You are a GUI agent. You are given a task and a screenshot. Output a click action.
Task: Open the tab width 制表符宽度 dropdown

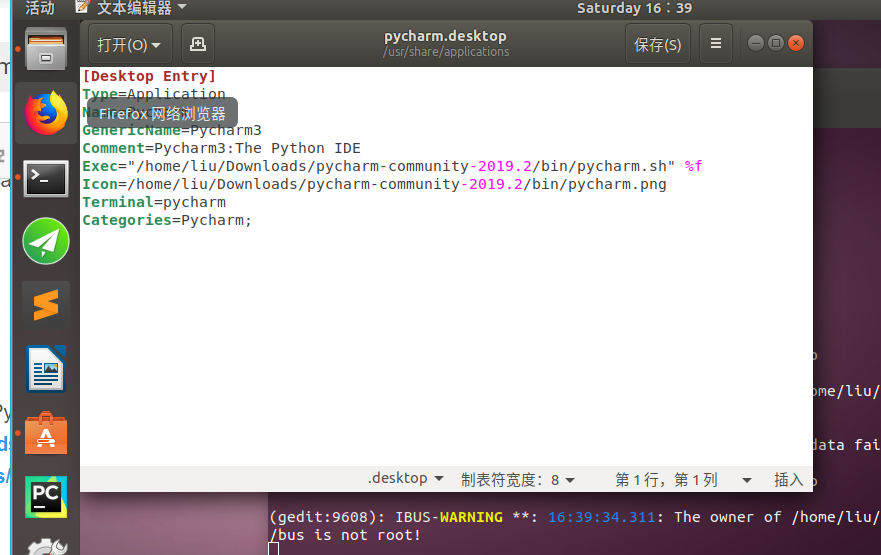518,480
